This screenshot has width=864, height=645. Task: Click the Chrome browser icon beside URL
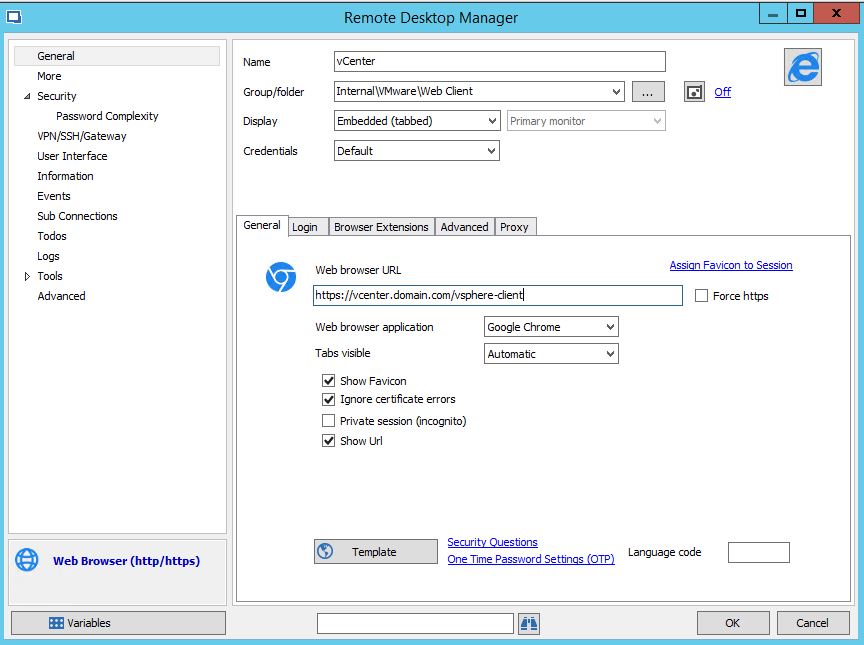point(281,277)
